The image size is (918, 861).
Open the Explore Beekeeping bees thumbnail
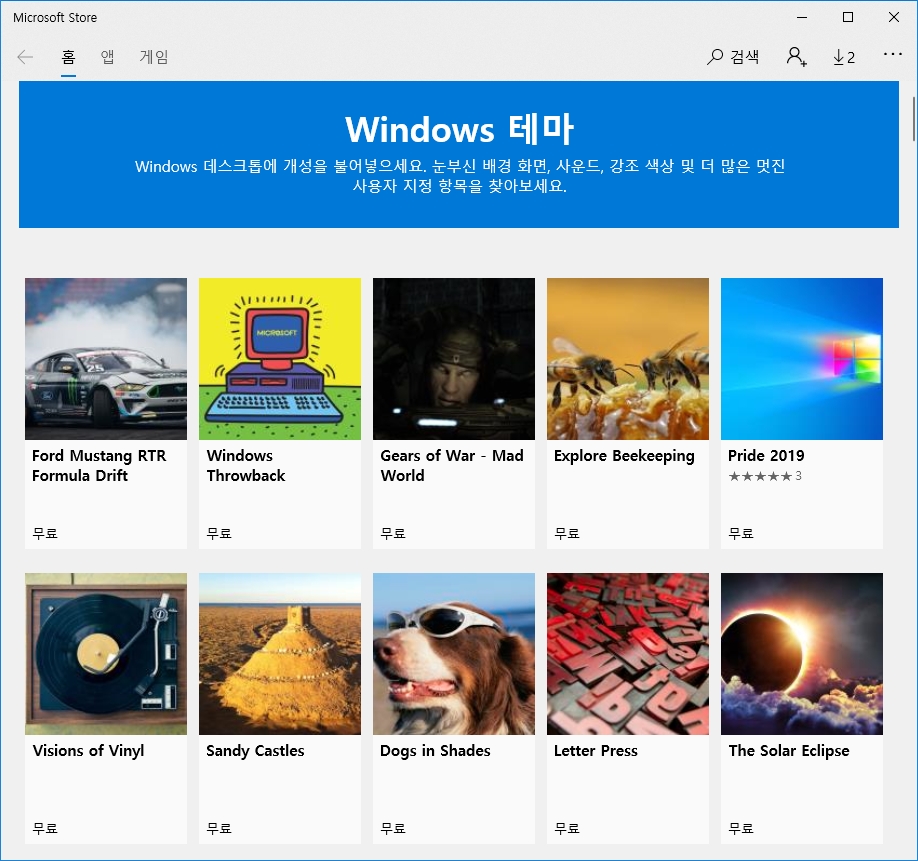click(x=628, y=359)
